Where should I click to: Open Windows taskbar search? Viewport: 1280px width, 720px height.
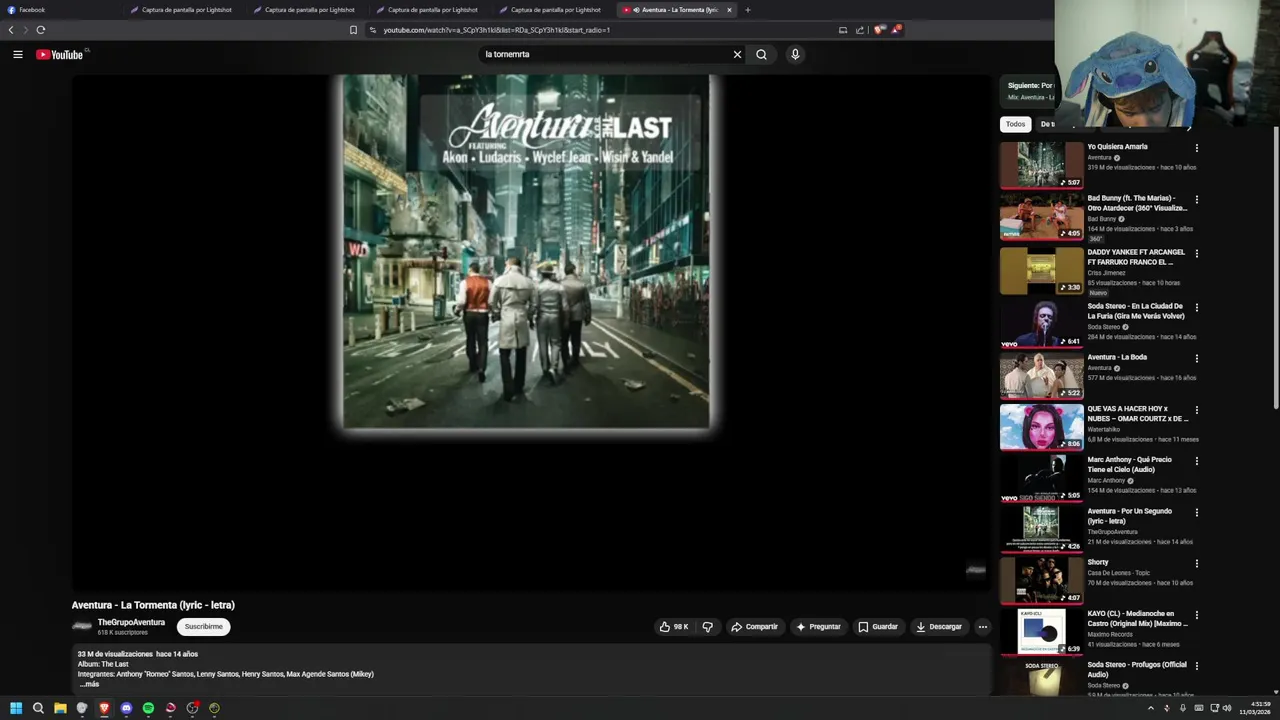click(38, 708)
